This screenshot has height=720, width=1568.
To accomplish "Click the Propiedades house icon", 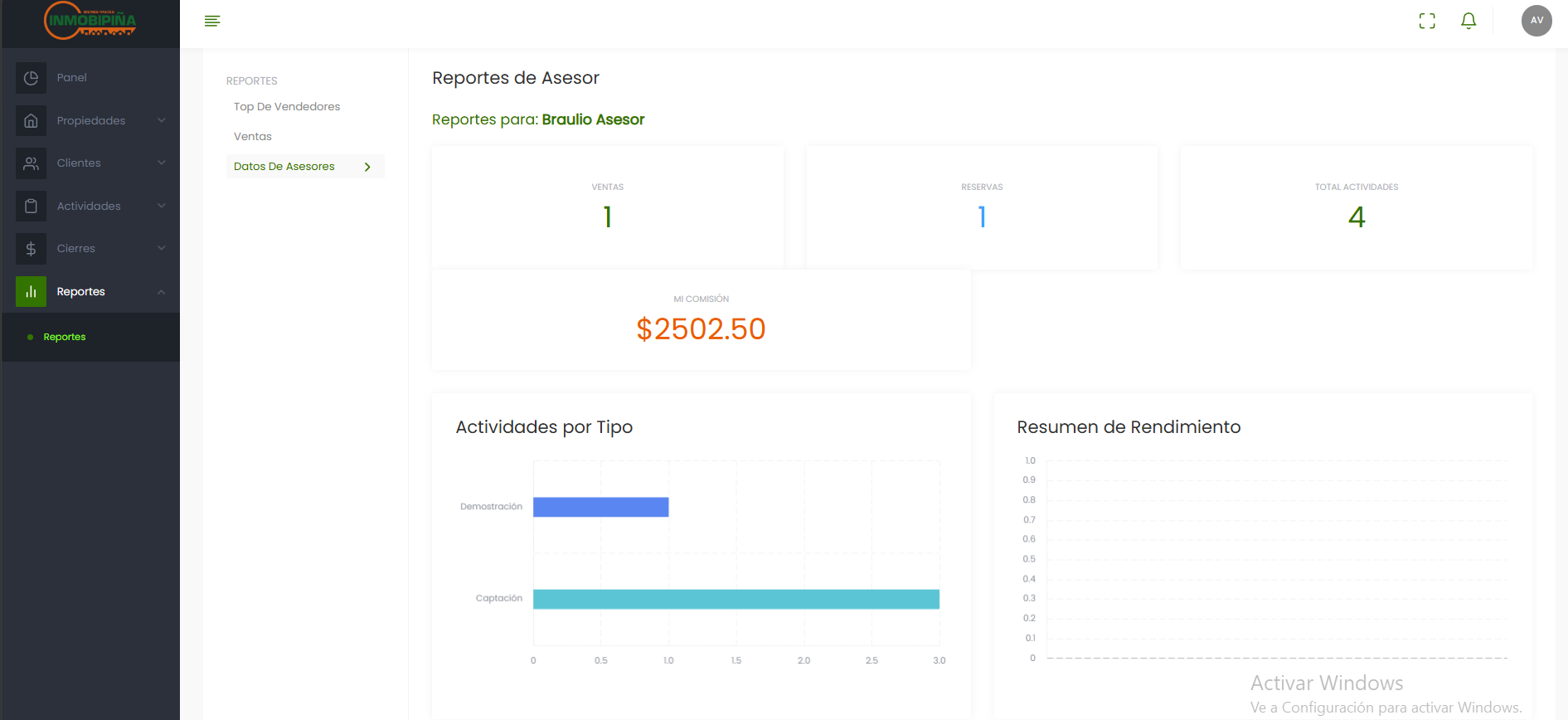I will coord(31,120).
